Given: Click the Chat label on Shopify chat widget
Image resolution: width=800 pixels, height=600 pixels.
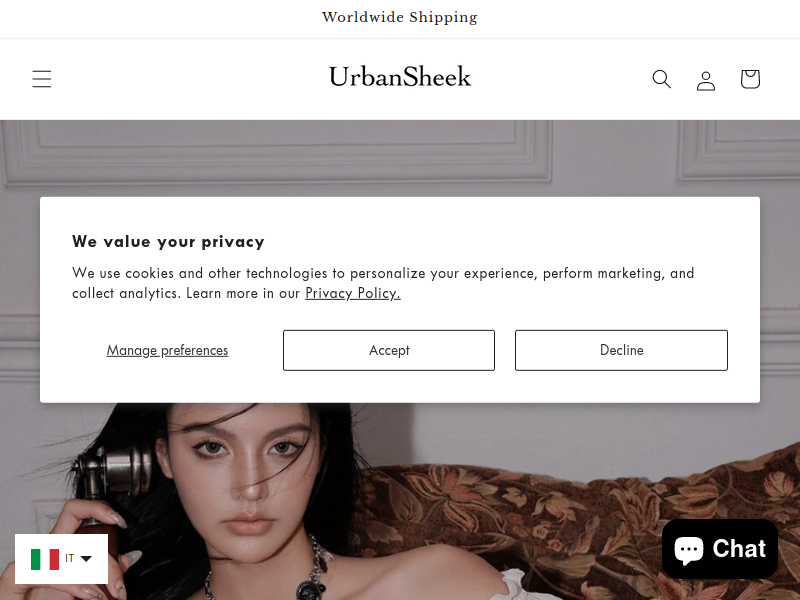Looking at the screenshot, I should tap(739, 549).
